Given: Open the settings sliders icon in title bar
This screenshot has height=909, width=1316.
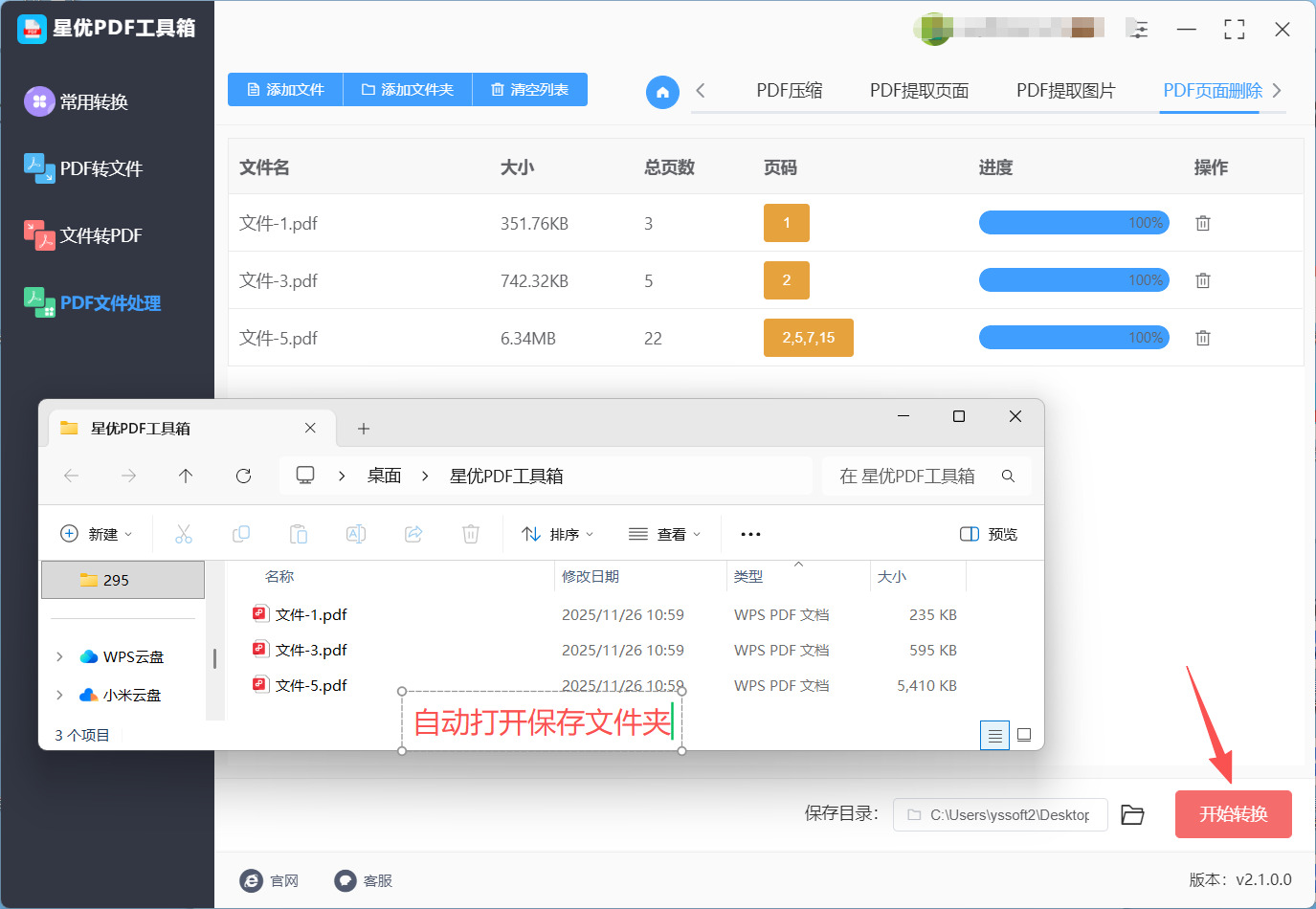Looking at the screenshot, I should [x=1138, y=30].
